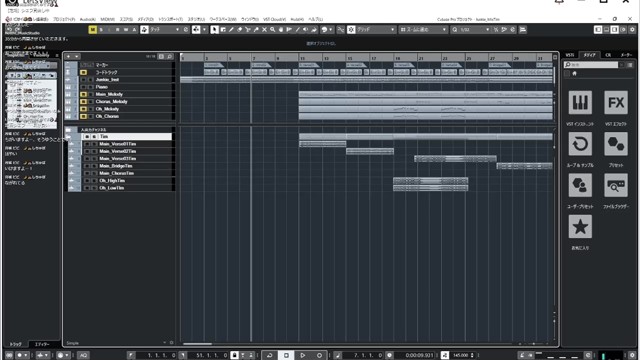
Task: Select the Object Selection arrow tool
Action: pos(214,30)
